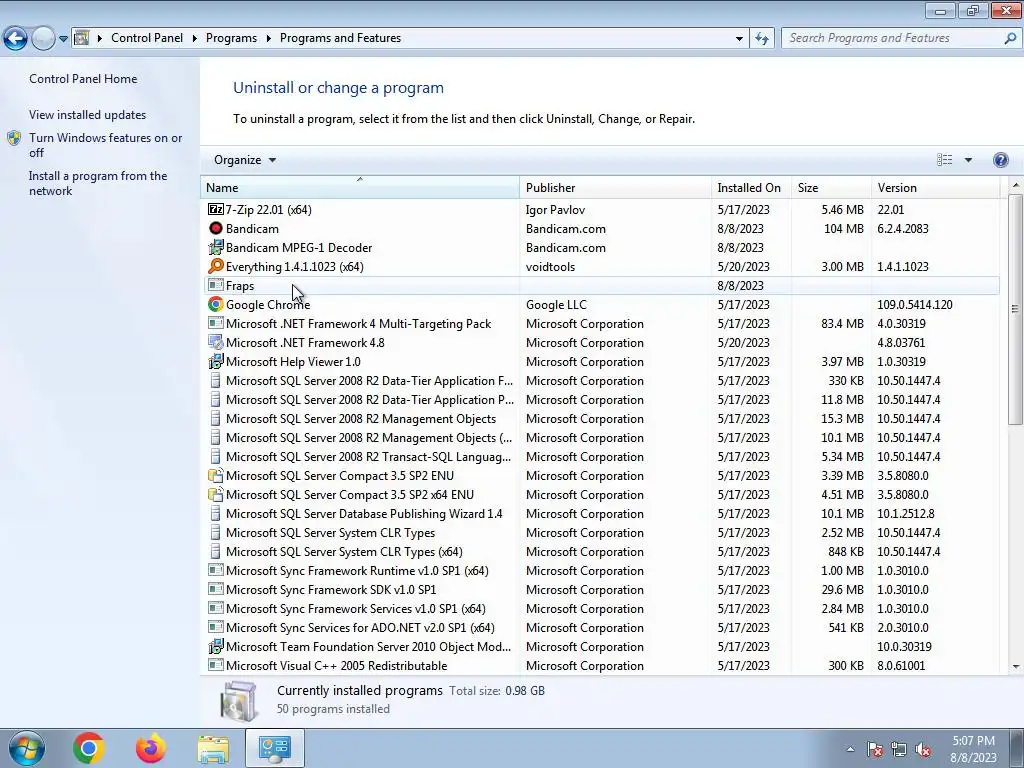Click the SQL Server Compact 3.5 SP2 x64 ENU icon
Image resolution: width=1024 pixels, height=768 pixels.
coord(216,494)
